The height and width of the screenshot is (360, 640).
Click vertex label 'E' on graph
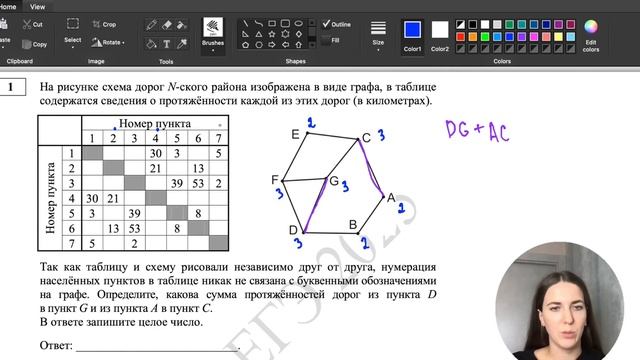coord(296,134)
